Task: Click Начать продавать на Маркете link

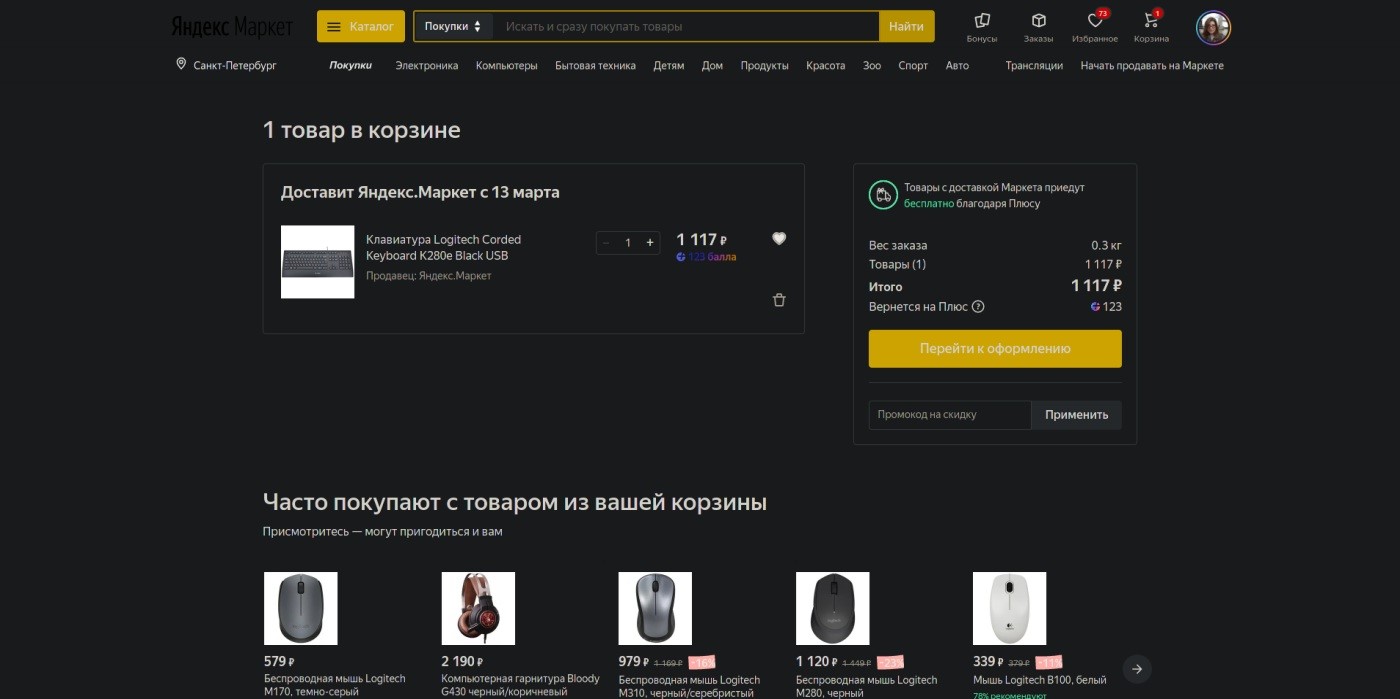Action: tap(1152, 65)
